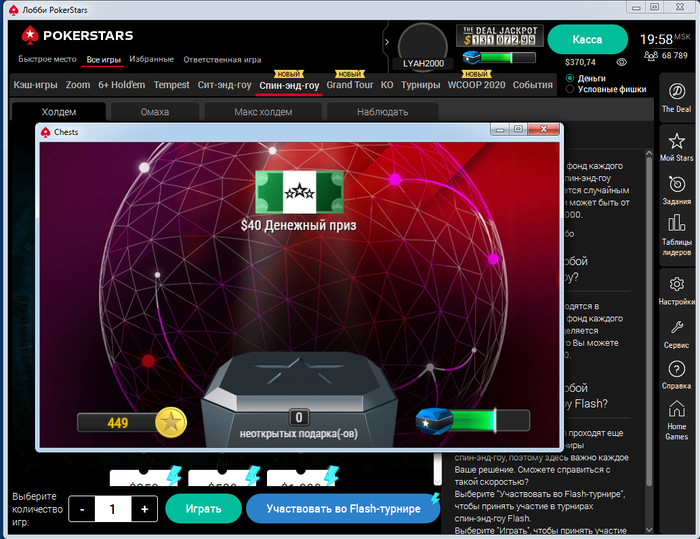
Task: Expand the header panel arrow left of avatar
Action: click(x=387, y=42)
